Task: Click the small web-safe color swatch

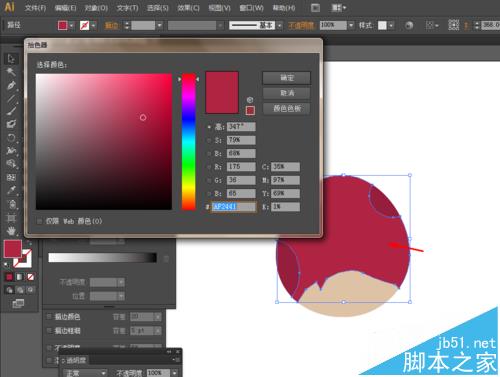Action: (250, 110)
